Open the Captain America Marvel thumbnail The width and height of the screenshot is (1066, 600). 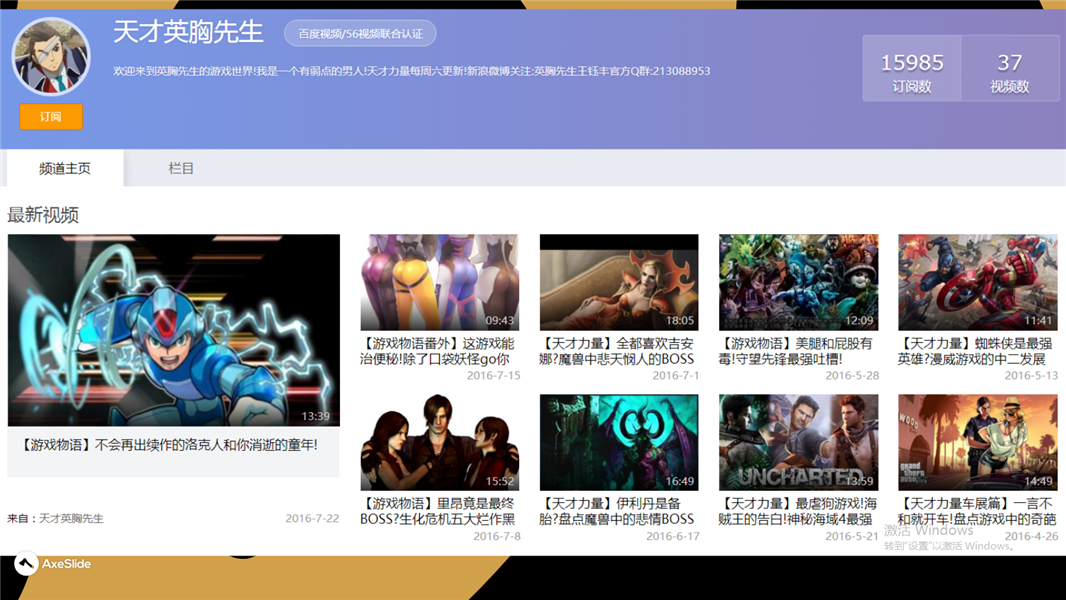click(977, 282)
